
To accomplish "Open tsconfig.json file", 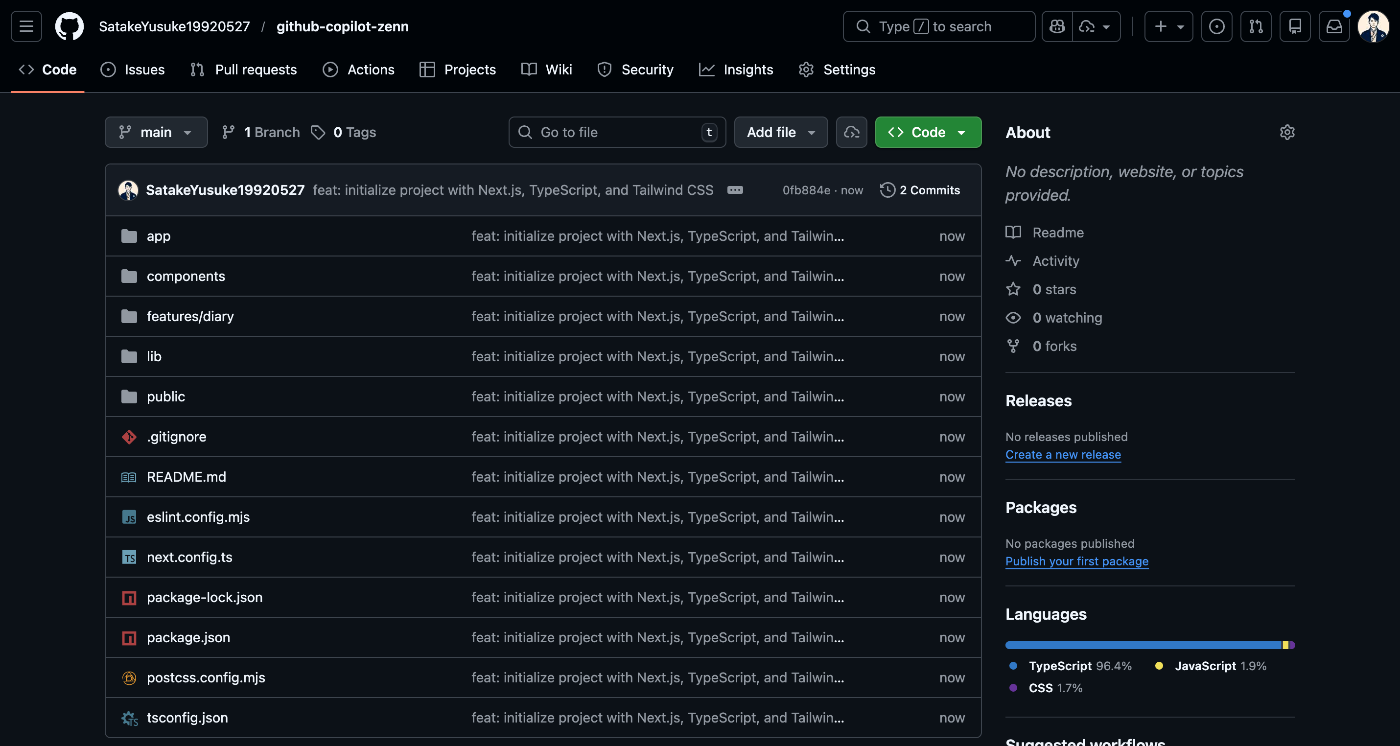I will point(187,717).
